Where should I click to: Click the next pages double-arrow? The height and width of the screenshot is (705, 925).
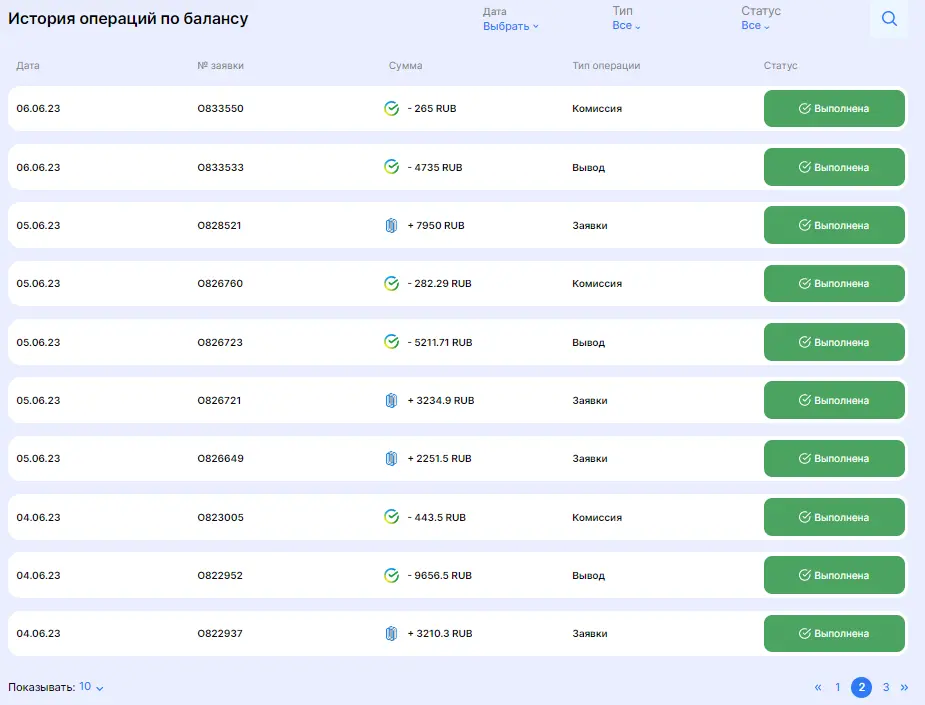pyautogui.click(x=904, y=687)
